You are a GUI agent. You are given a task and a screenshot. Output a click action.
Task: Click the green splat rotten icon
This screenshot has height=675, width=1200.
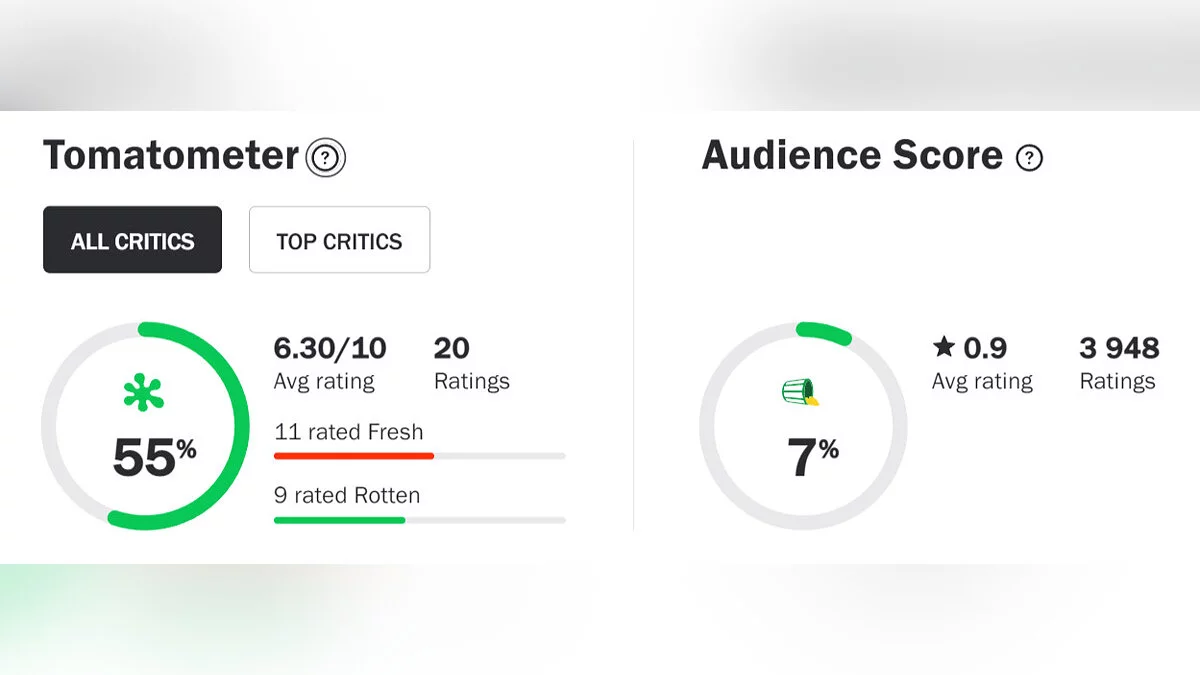[x=144, y=393]
